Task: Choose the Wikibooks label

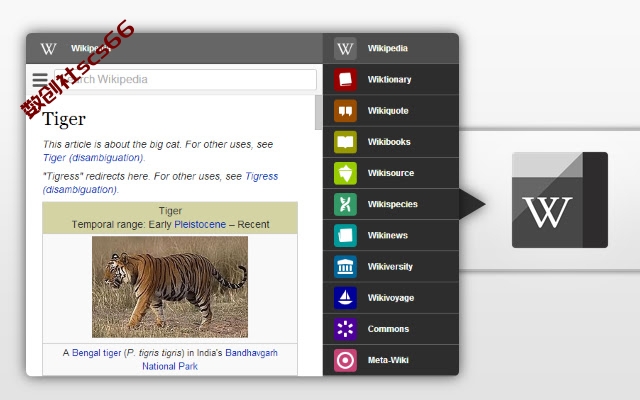Action: coord(389,142)
